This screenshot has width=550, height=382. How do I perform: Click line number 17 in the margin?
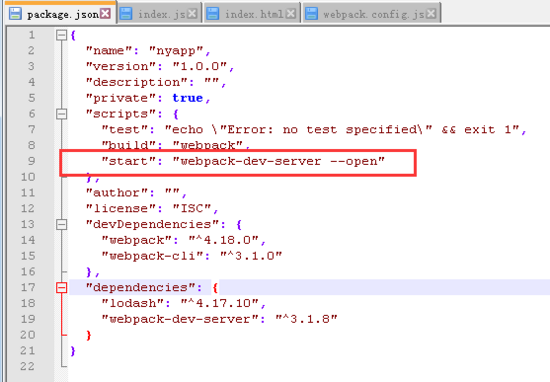28,287
